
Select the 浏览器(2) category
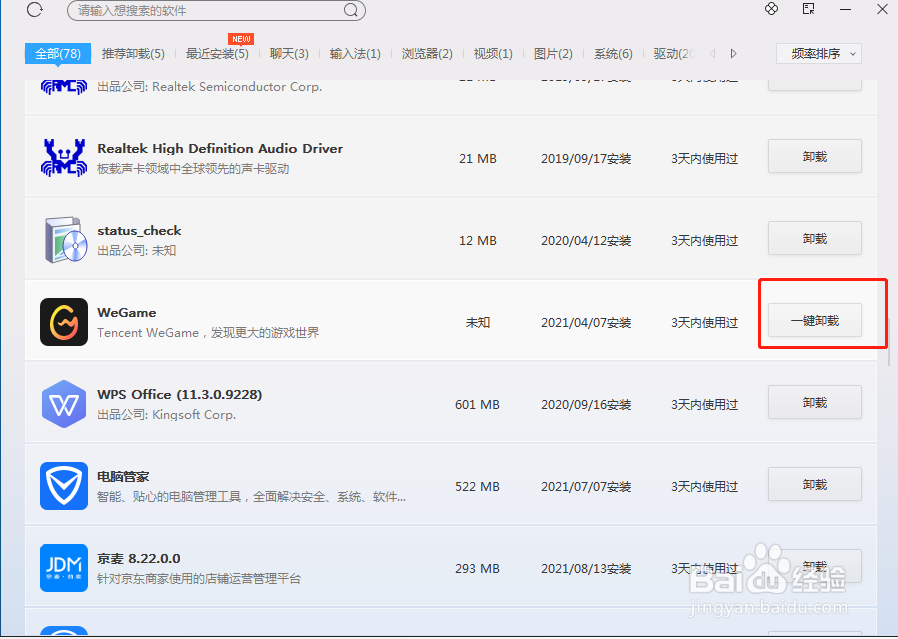[427, 54]
